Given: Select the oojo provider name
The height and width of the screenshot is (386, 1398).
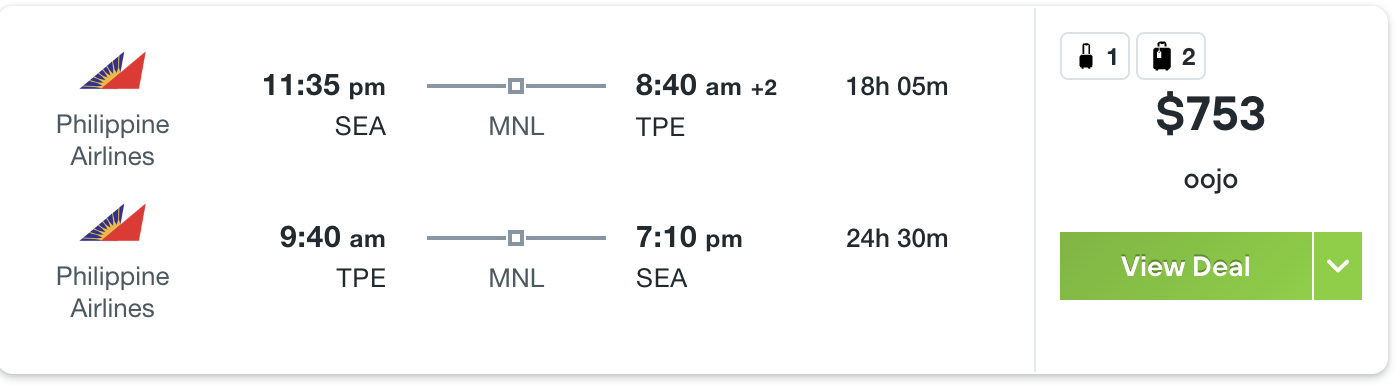Looking at the screenshot, I should pyautogui.click(x=1211, y=180).
